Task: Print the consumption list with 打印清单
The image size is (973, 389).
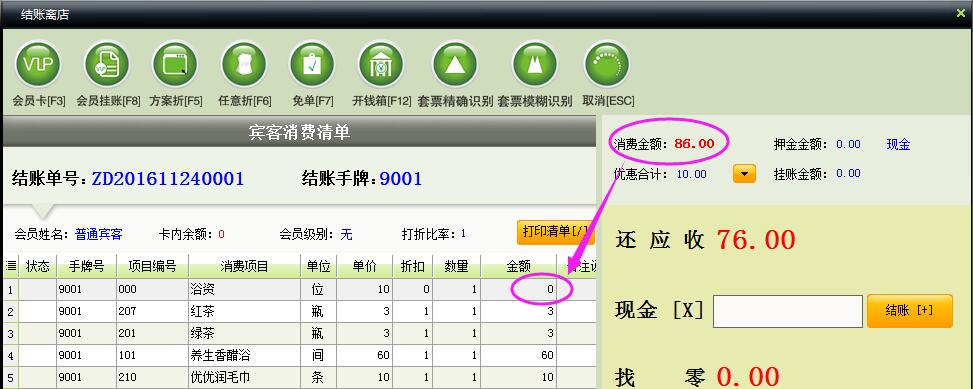Action: point(555,232)
